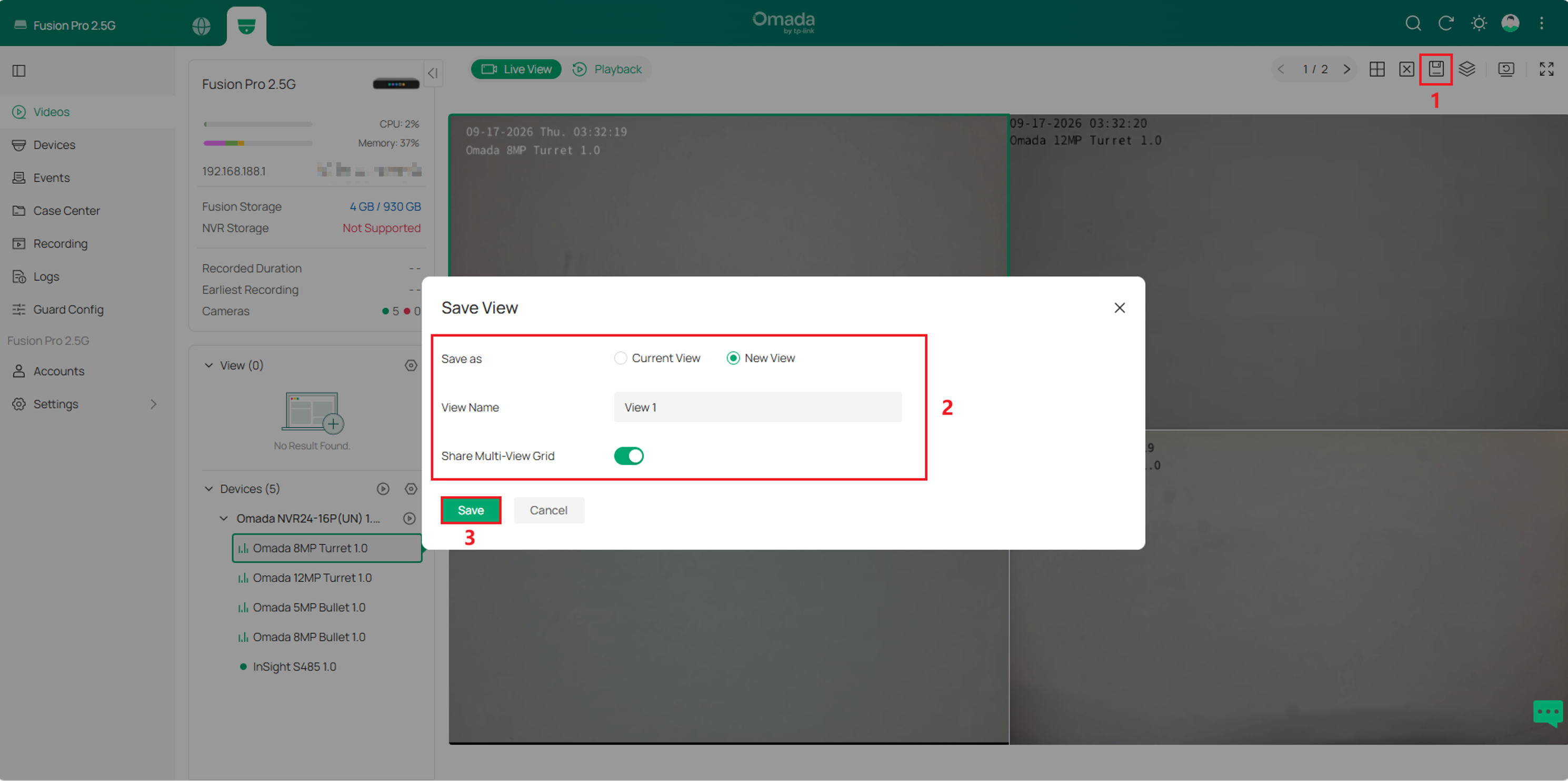
Task: Click the screen rotate/sequence icon in toolbar
Action: coord(1506,69)
